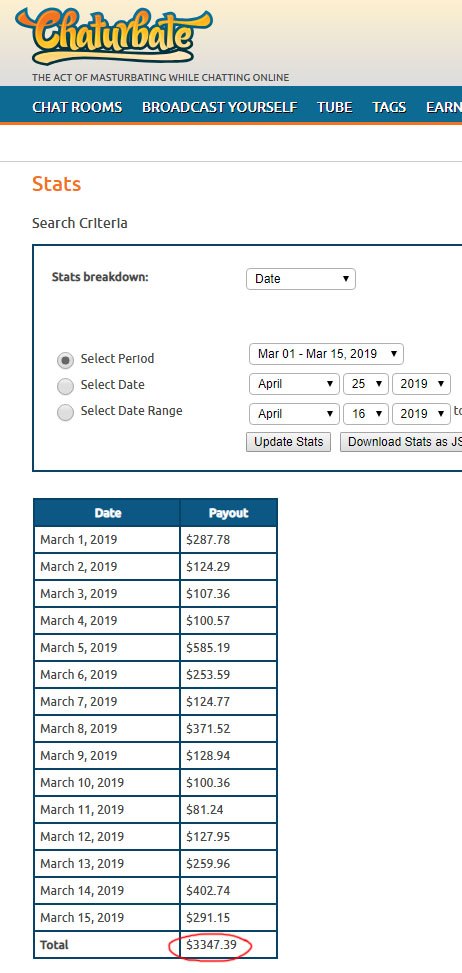Image resolution: width=462 pixels, height=973 pixels.
Task: Enable the Select Date Range radio button
Action: 65,412
